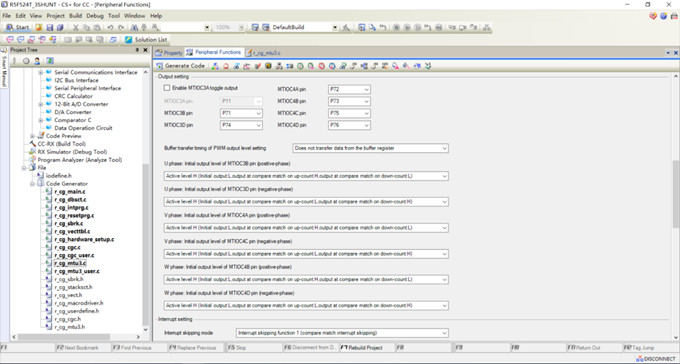Click Generate Code
680x364 pixels.
tap(180, 66)
